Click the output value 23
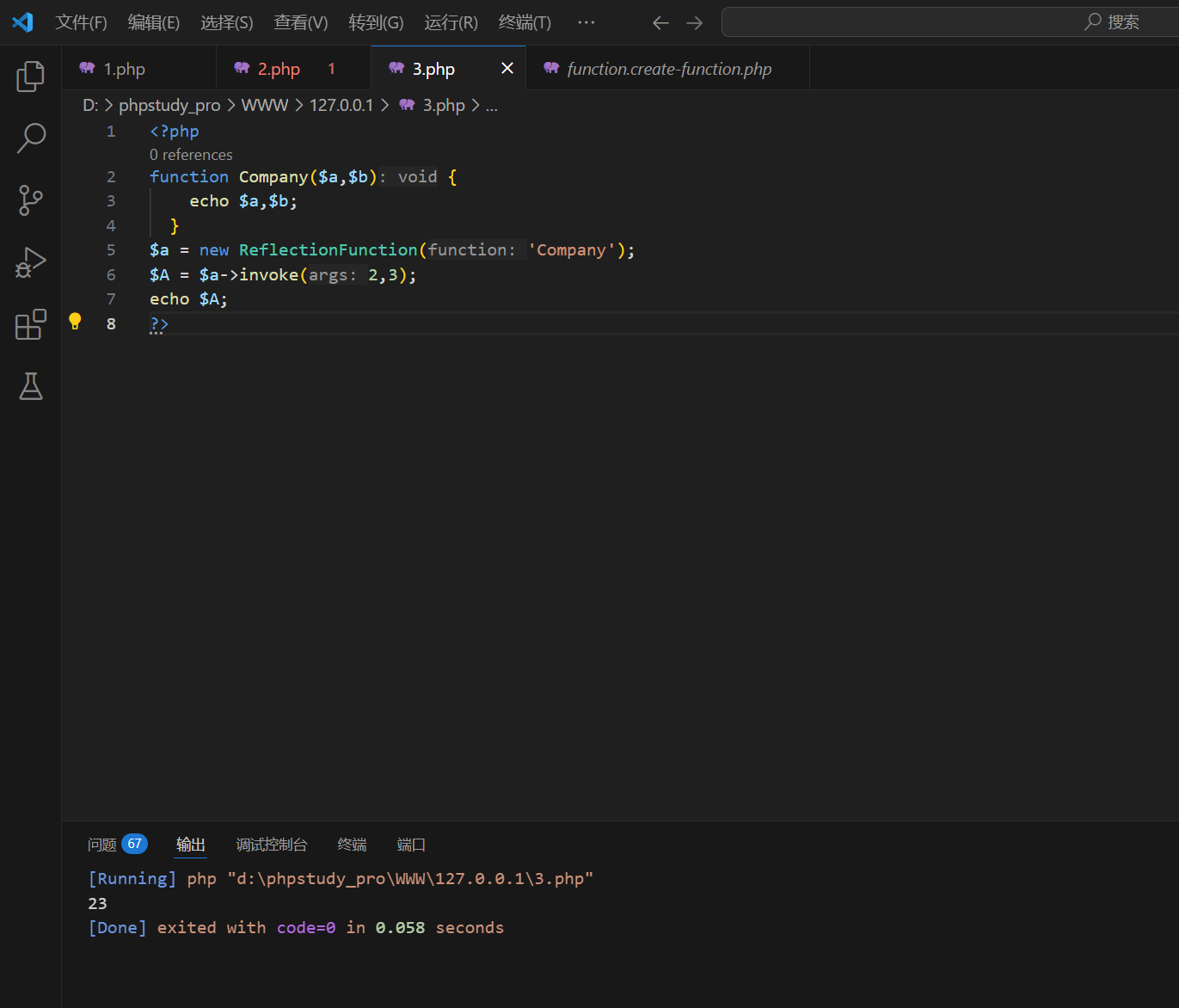 click(97, 903)
